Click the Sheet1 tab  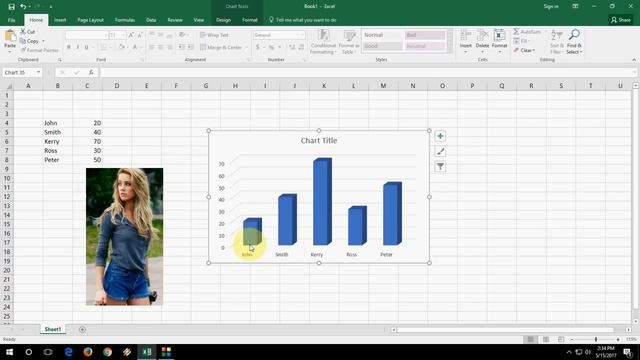53,329
